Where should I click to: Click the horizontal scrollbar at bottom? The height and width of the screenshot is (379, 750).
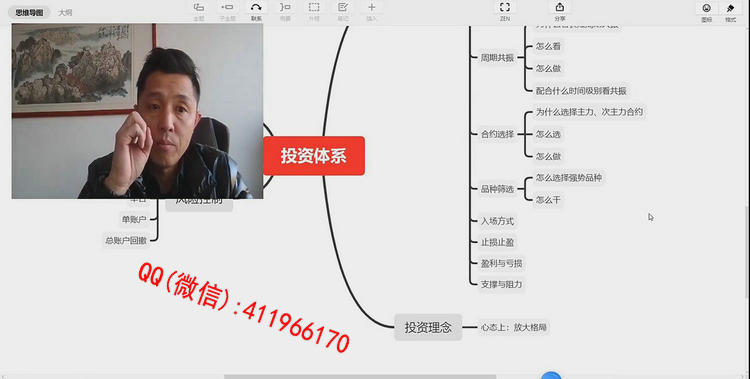[x=360, y=377]
